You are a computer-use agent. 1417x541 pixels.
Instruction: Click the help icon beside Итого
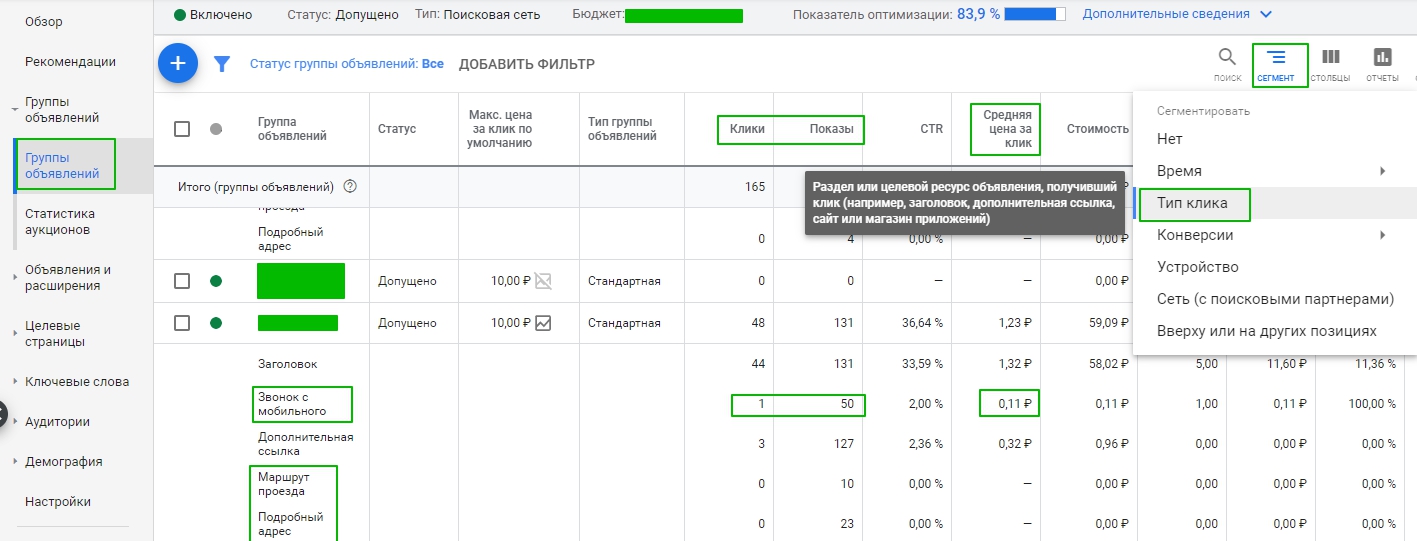tap(350, 186)
